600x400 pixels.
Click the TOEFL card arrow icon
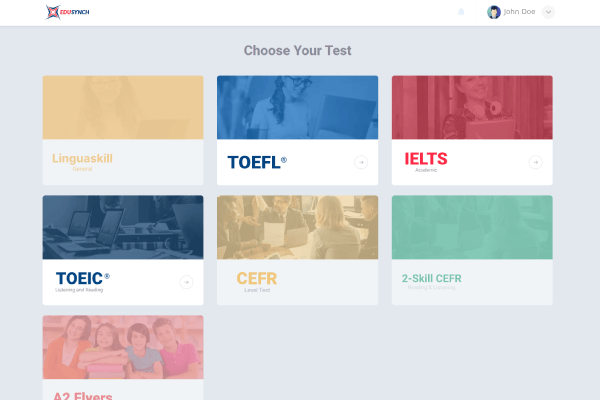pyautogui.click(x=361, y=162)
